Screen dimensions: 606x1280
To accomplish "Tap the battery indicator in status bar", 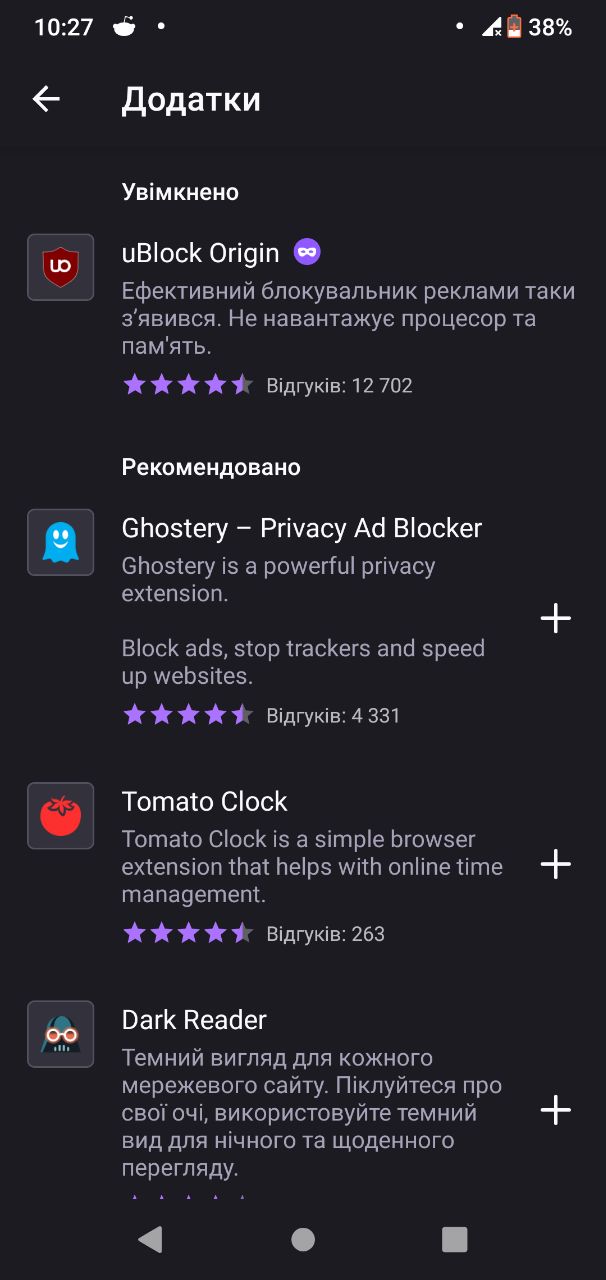I will coord(514,27).
